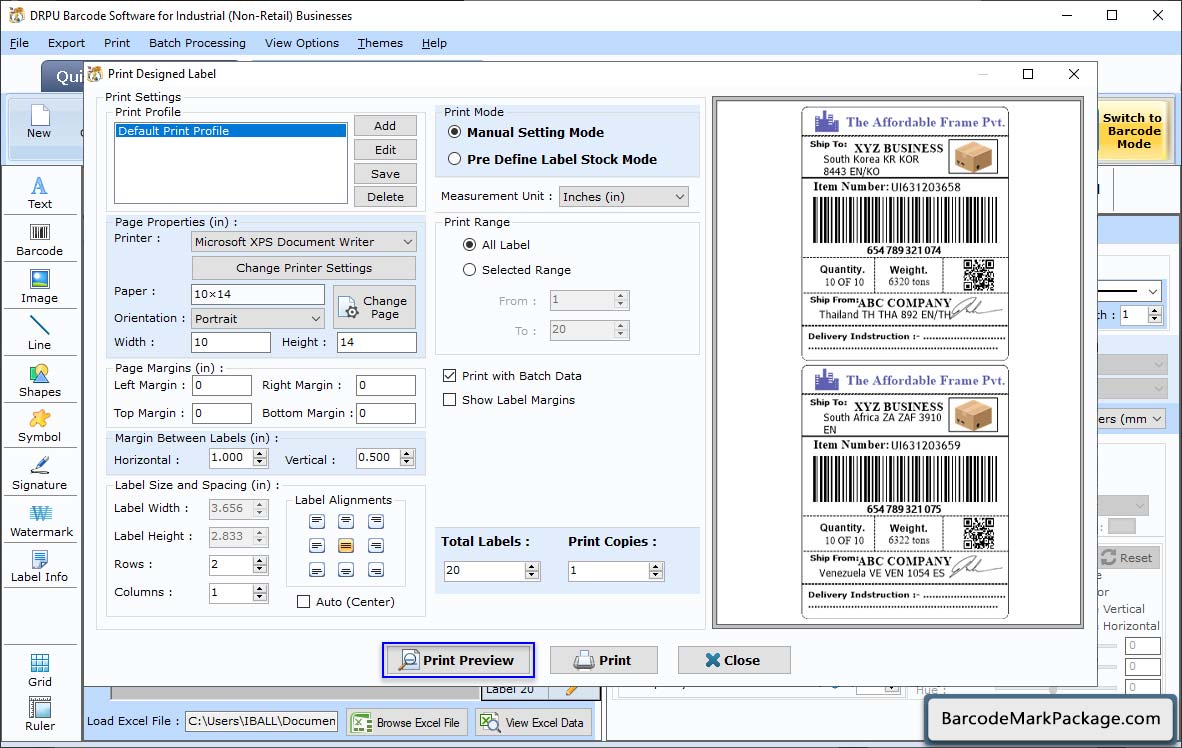Image resolution: width=1182 pixels, height=748 pixels.
Task: Open the Batch Processing menu
Action: [198, 43]
